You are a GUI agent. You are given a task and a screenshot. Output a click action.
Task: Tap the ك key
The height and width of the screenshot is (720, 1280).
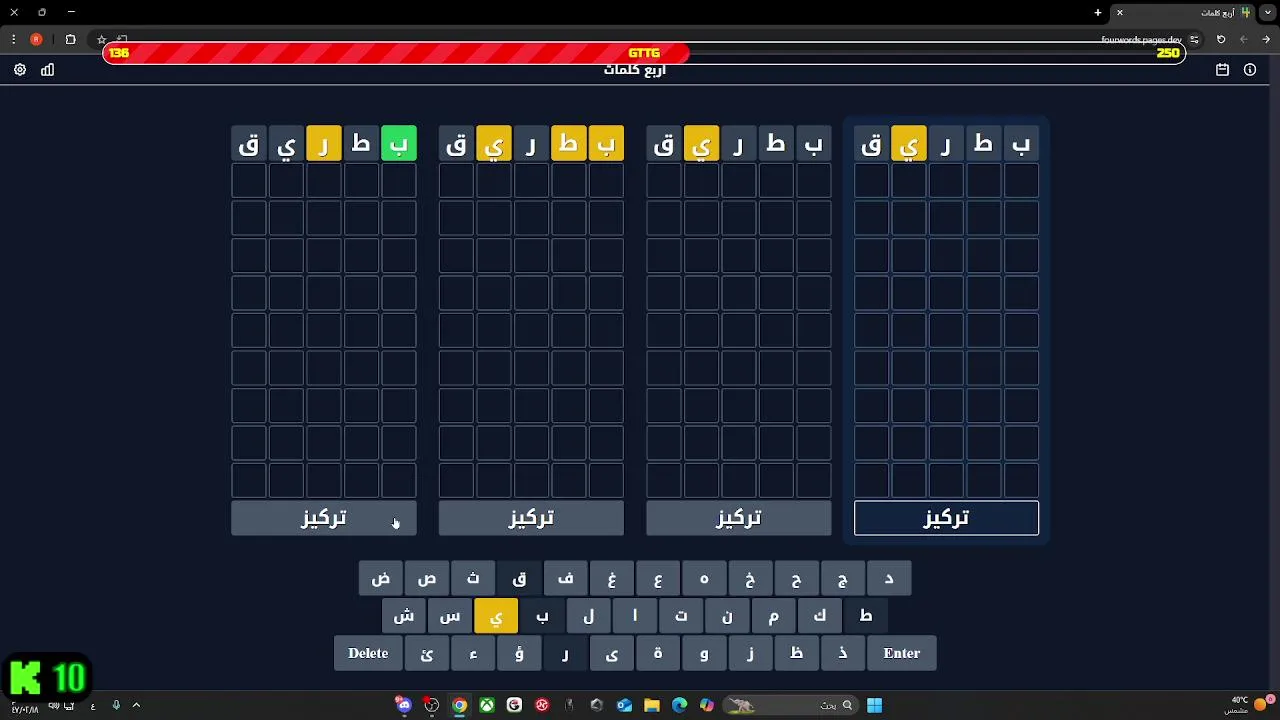[819, 616]
